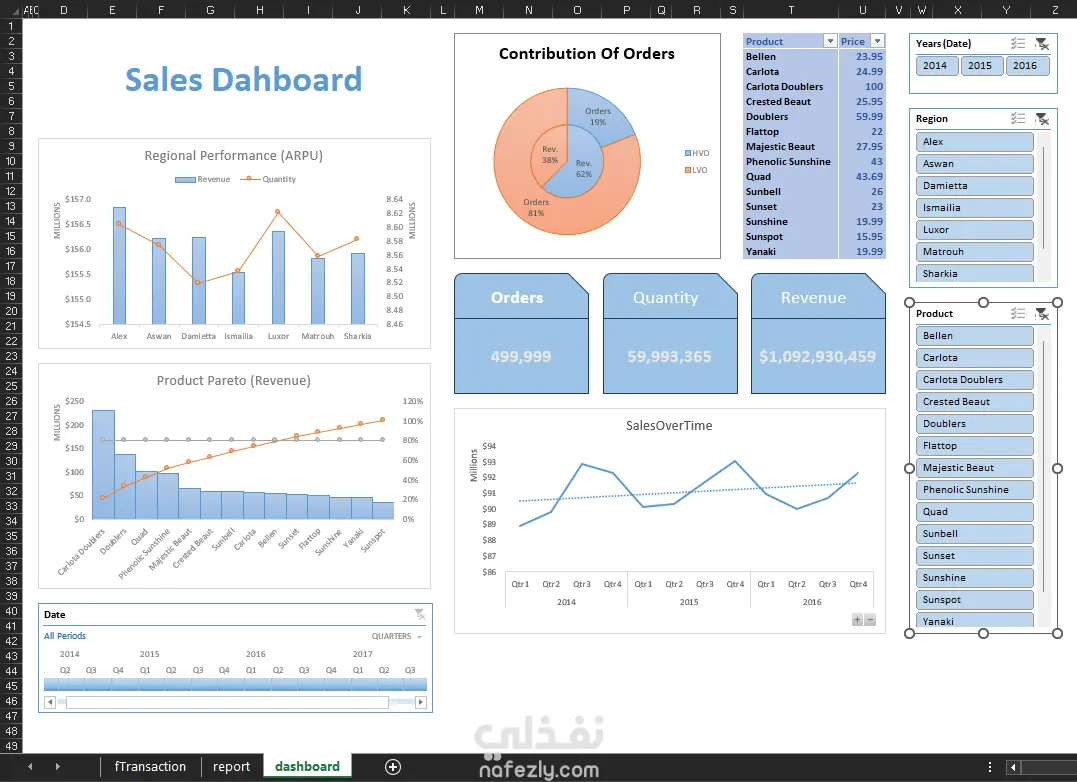Collapse the SalesOverTime chart field with minus
Viewport: 1077px width, 782px height.
point(870,620)
